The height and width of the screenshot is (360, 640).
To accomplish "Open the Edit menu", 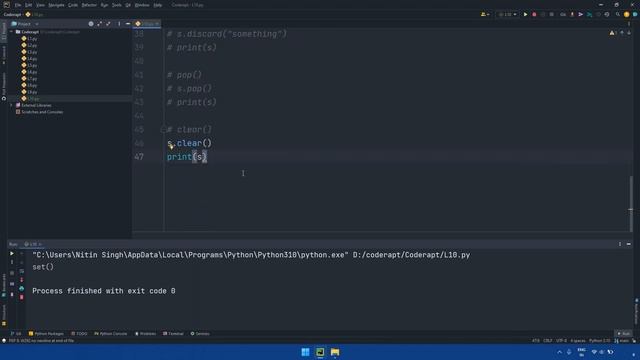I will point(29,5).
